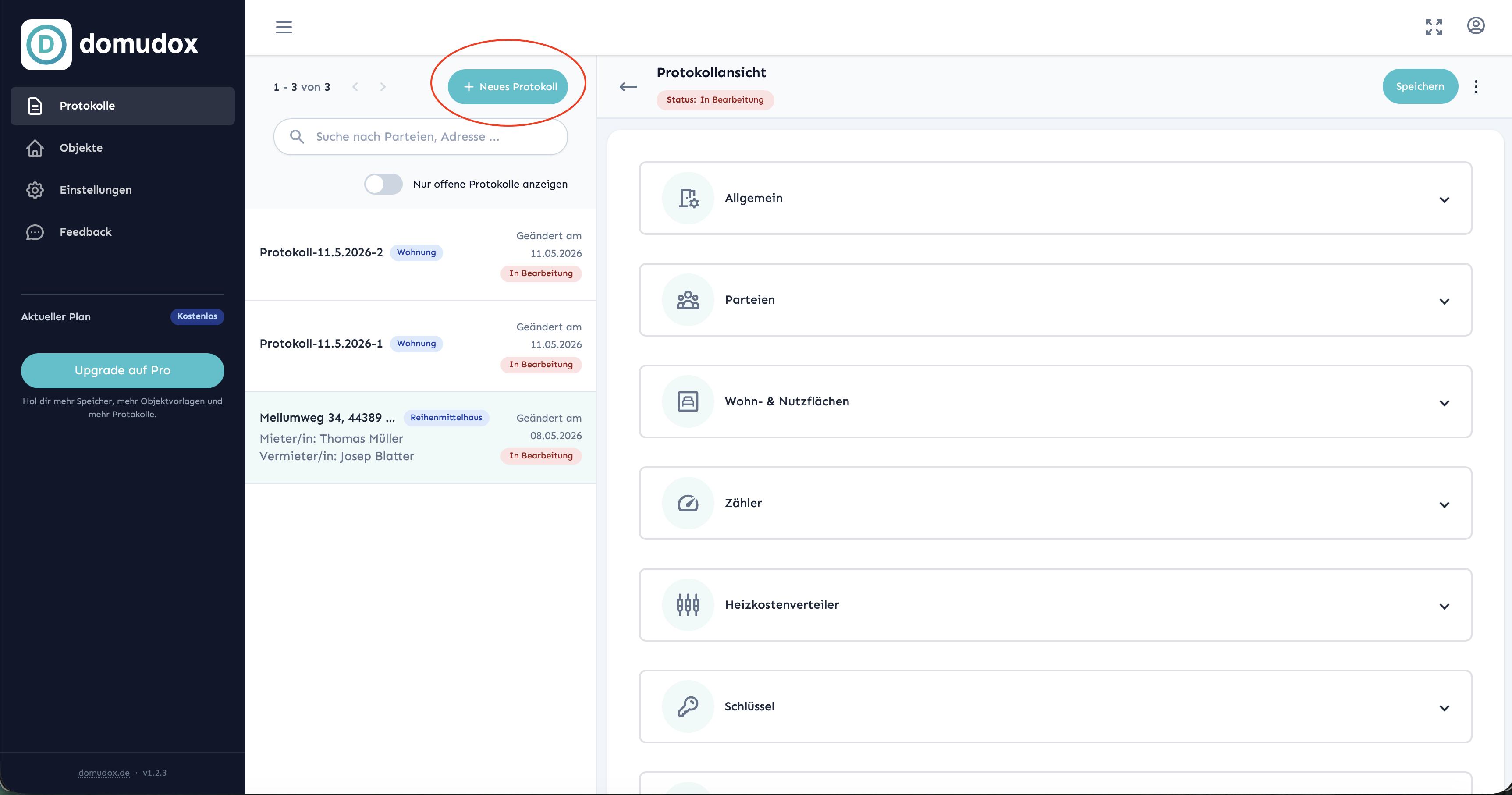This screenshot has height=795, width=1512.
Task: Expand the Schlüssel section chevron
Action: tap(1445, 708)
